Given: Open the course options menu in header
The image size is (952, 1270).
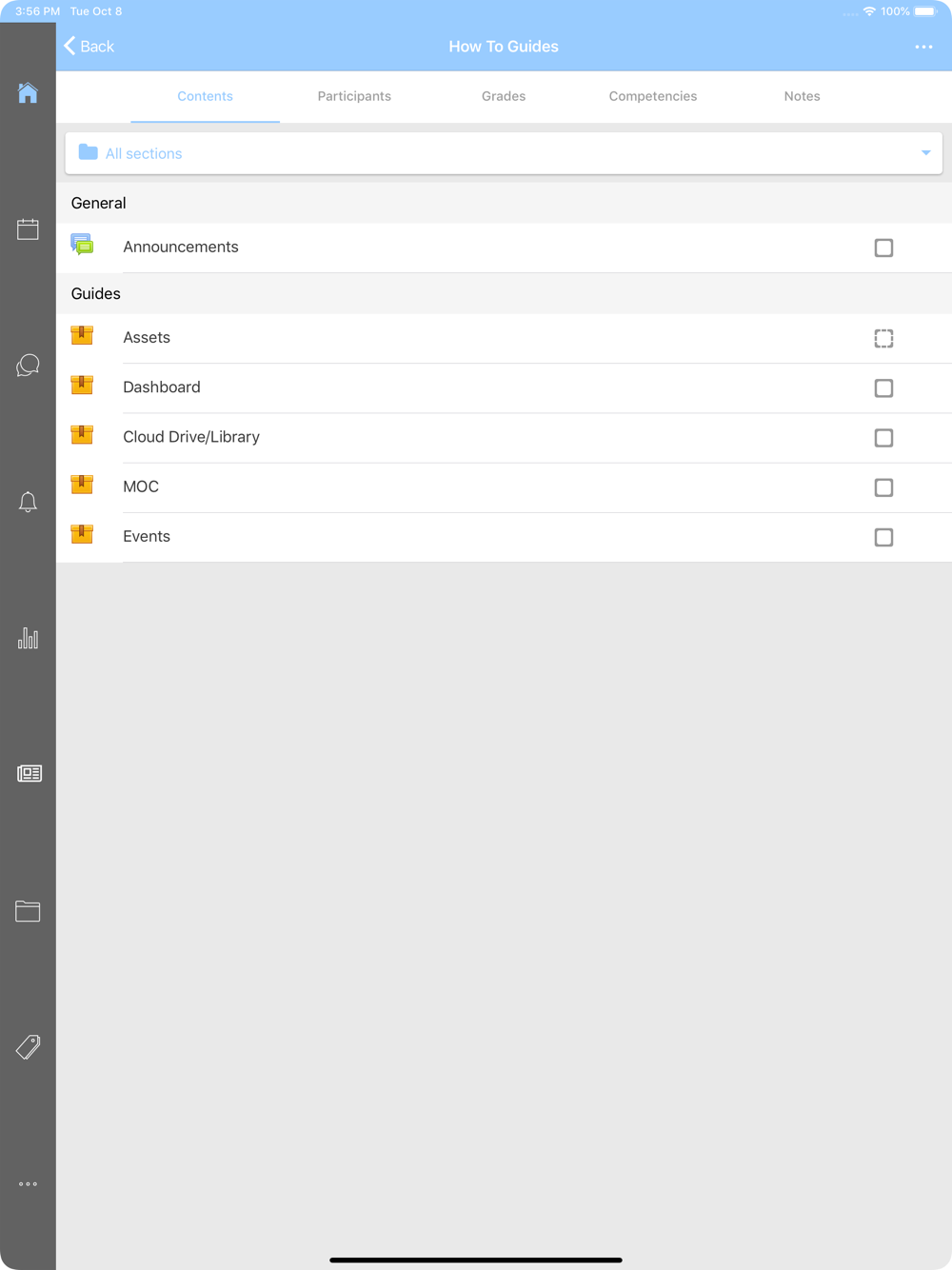Looking at the screenshot, I should (923, 47).
